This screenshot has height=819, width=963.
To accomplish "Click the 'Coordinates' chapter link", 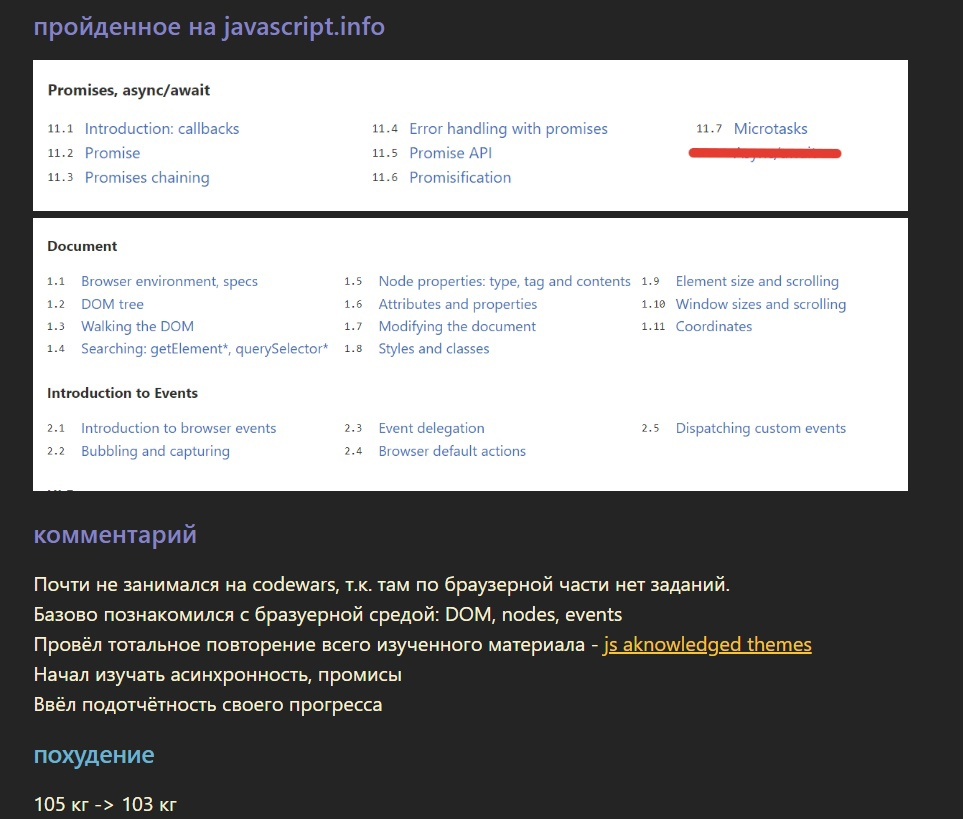I will point(713,327).
